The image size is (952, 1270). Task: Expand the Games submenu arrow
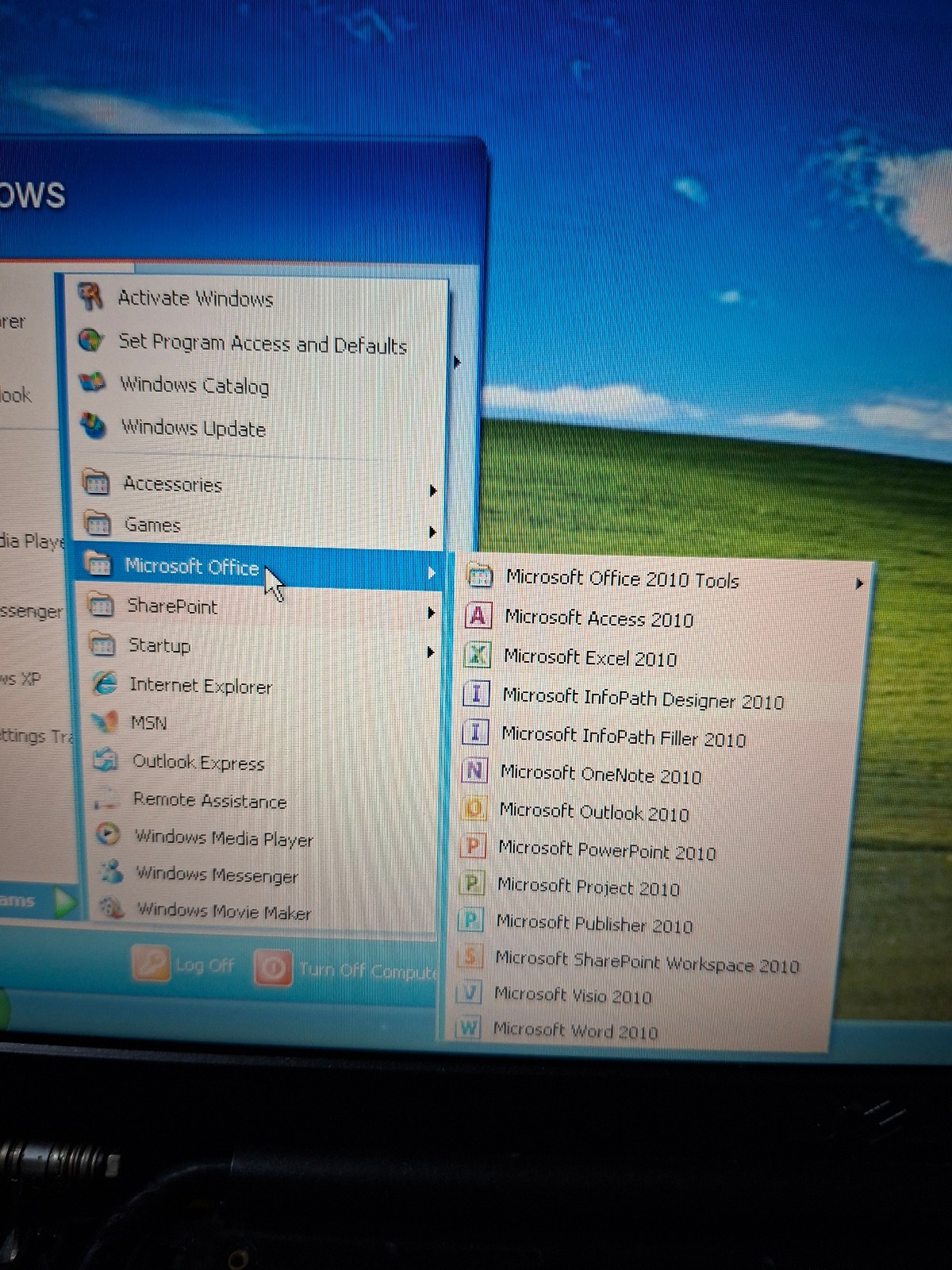pos(433,531)
